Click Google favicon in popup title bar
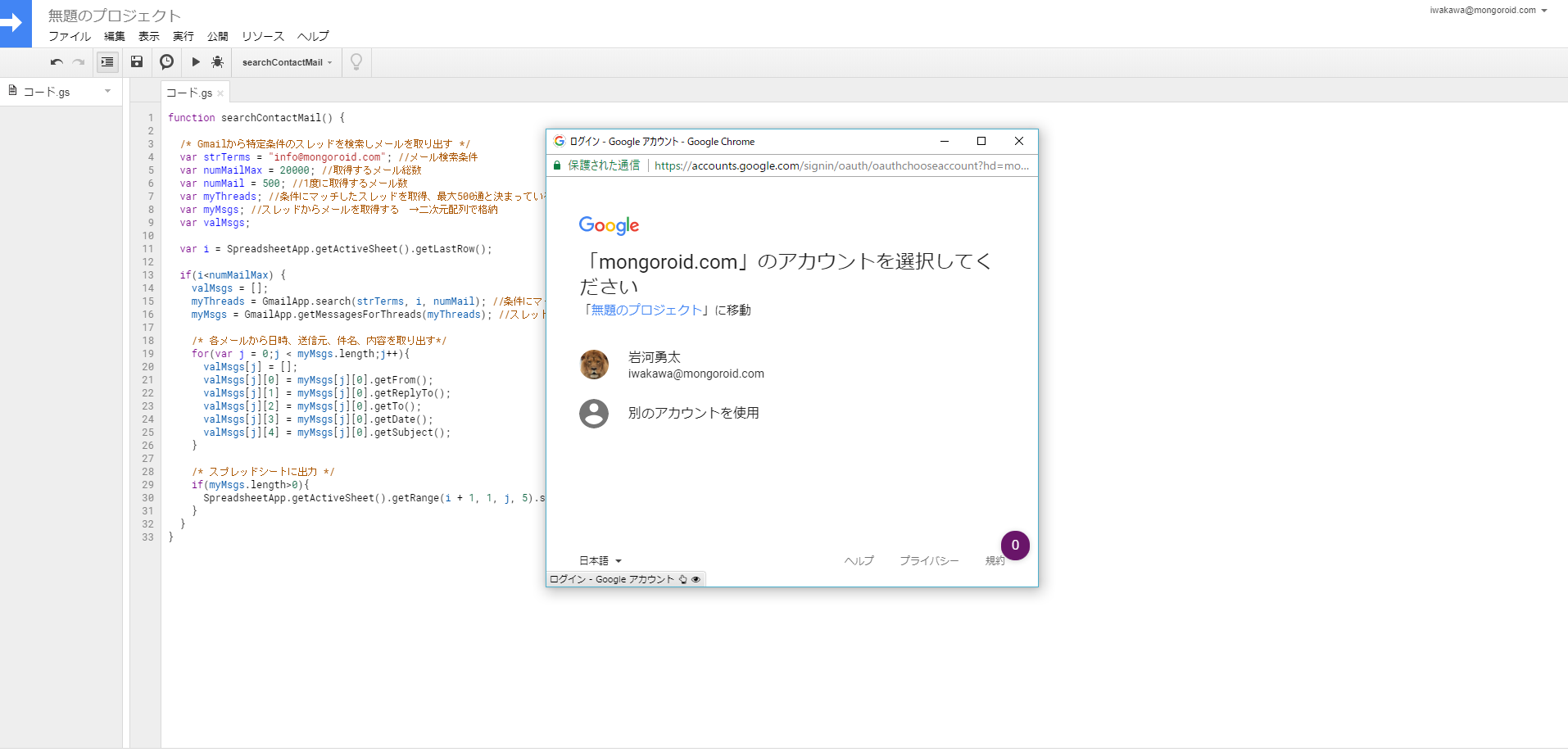 [x=560, y=141]
